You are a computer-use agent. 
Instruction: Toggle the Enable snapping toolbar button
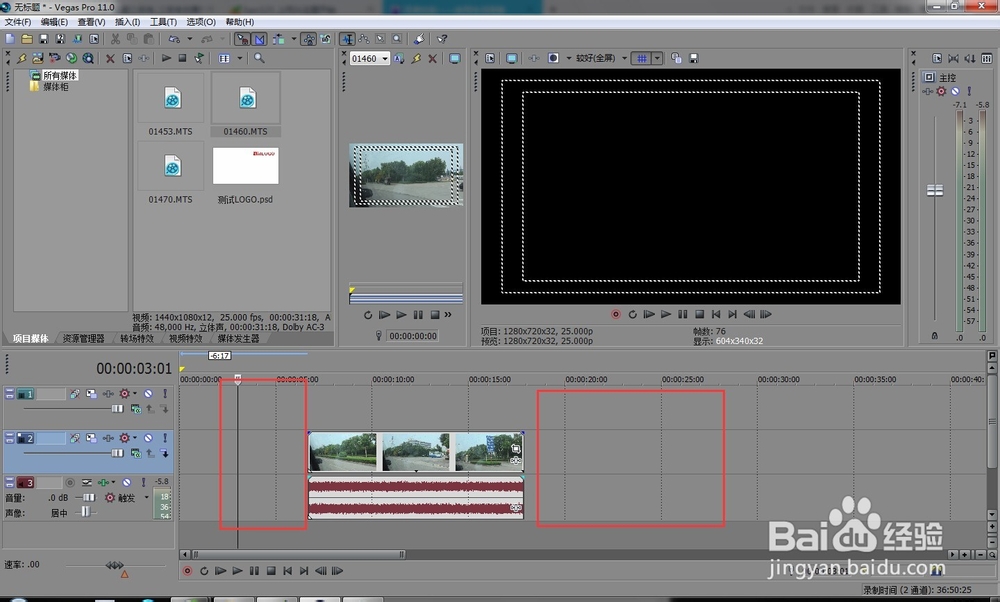click(242, 40)
